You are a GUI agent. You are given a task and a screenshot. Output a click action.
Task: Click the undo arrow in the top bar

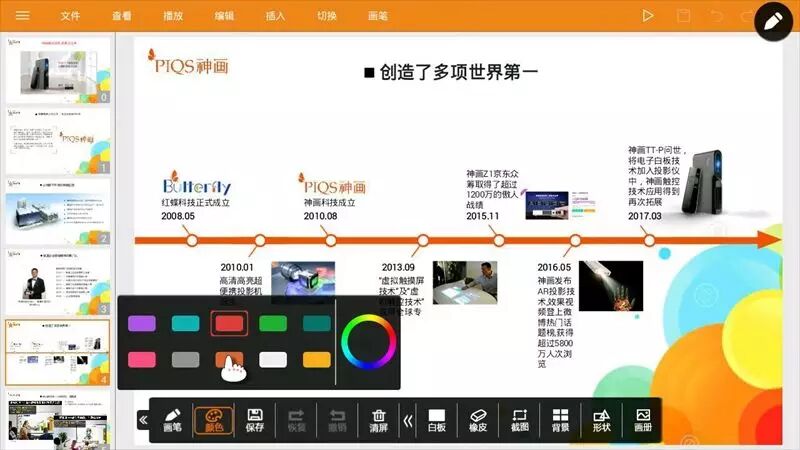[716, 16]
